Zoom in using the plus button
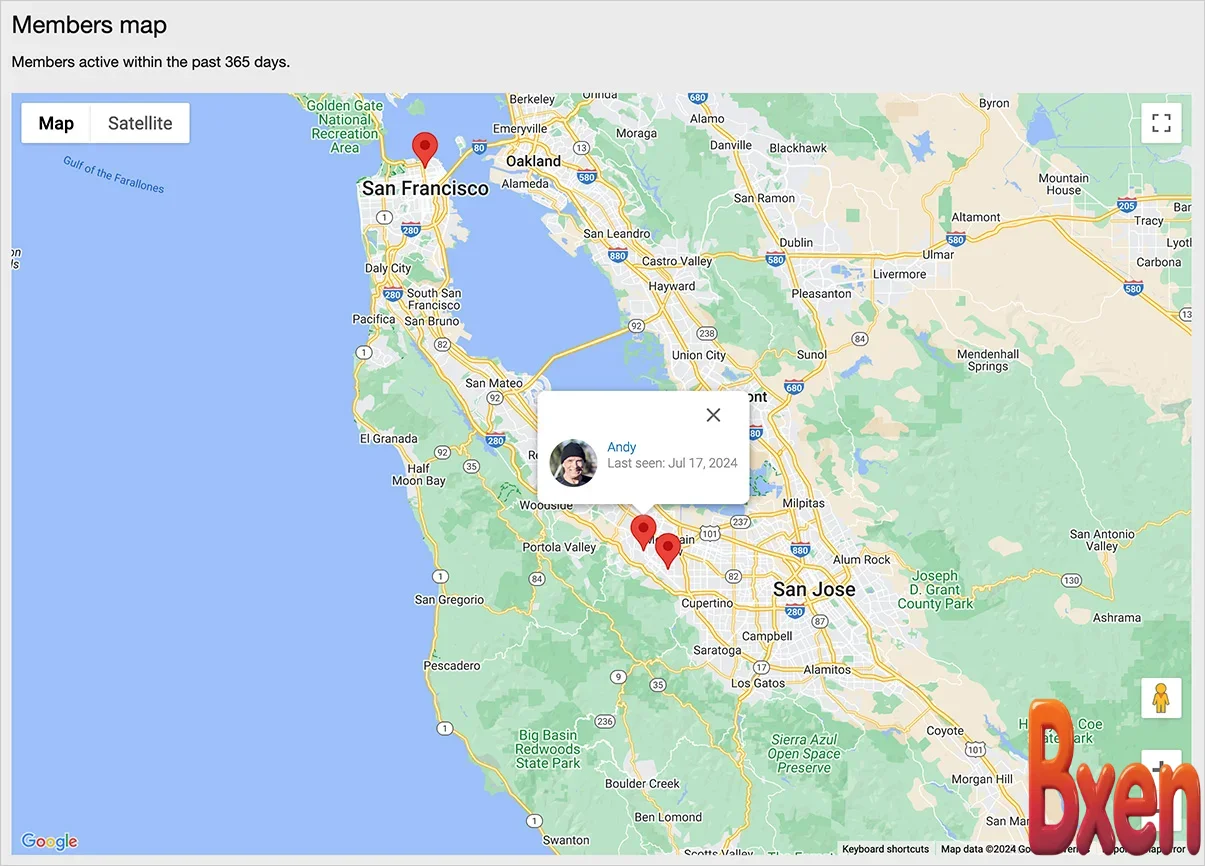 (1161, 769)
